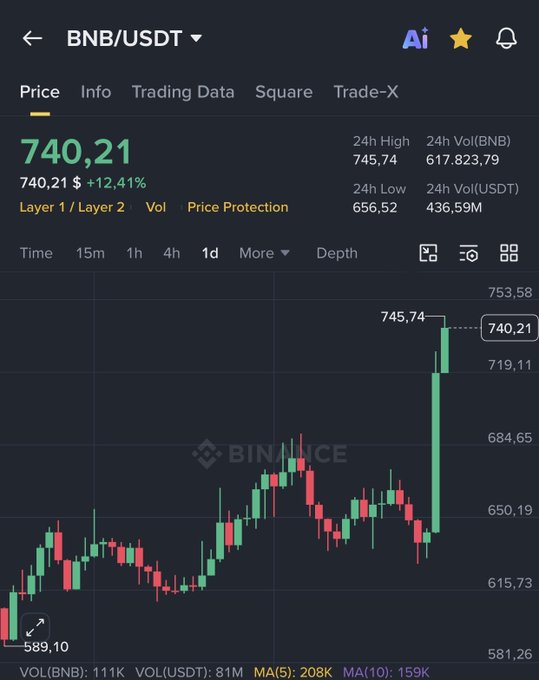
Task: Tap the Price Protection label
Action: [x=238, y=207]
